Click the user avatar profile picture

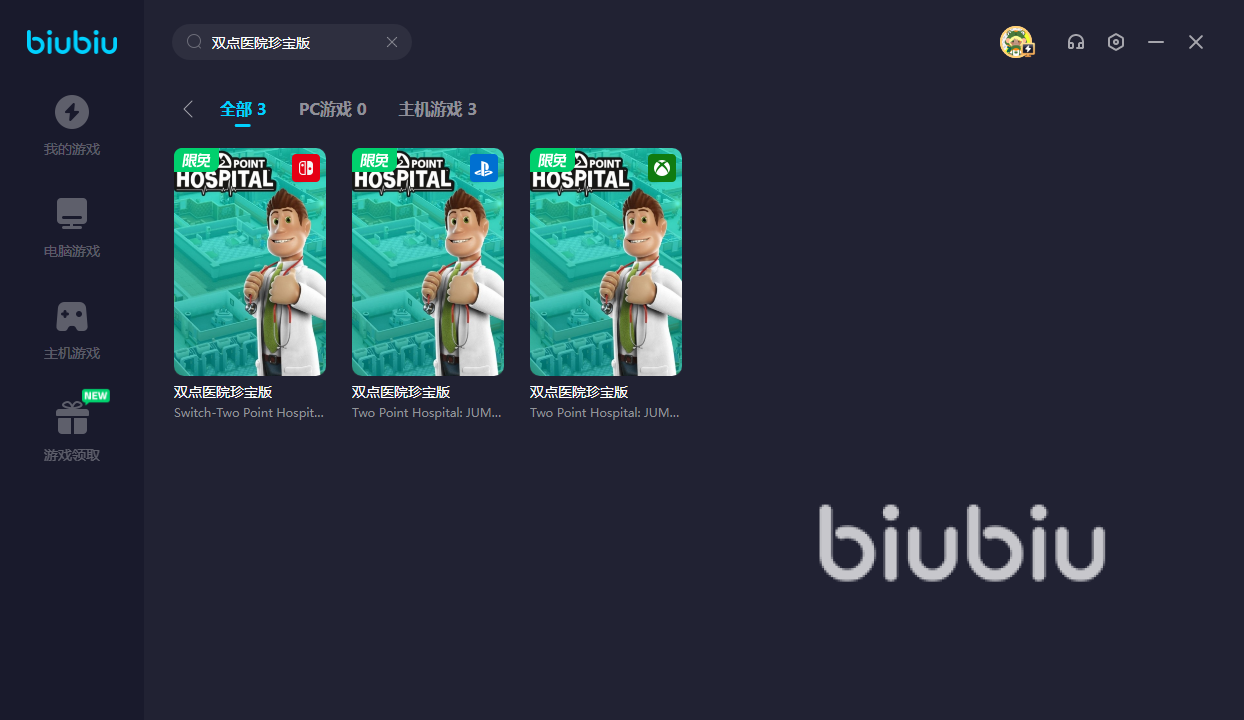(1016, 42)
